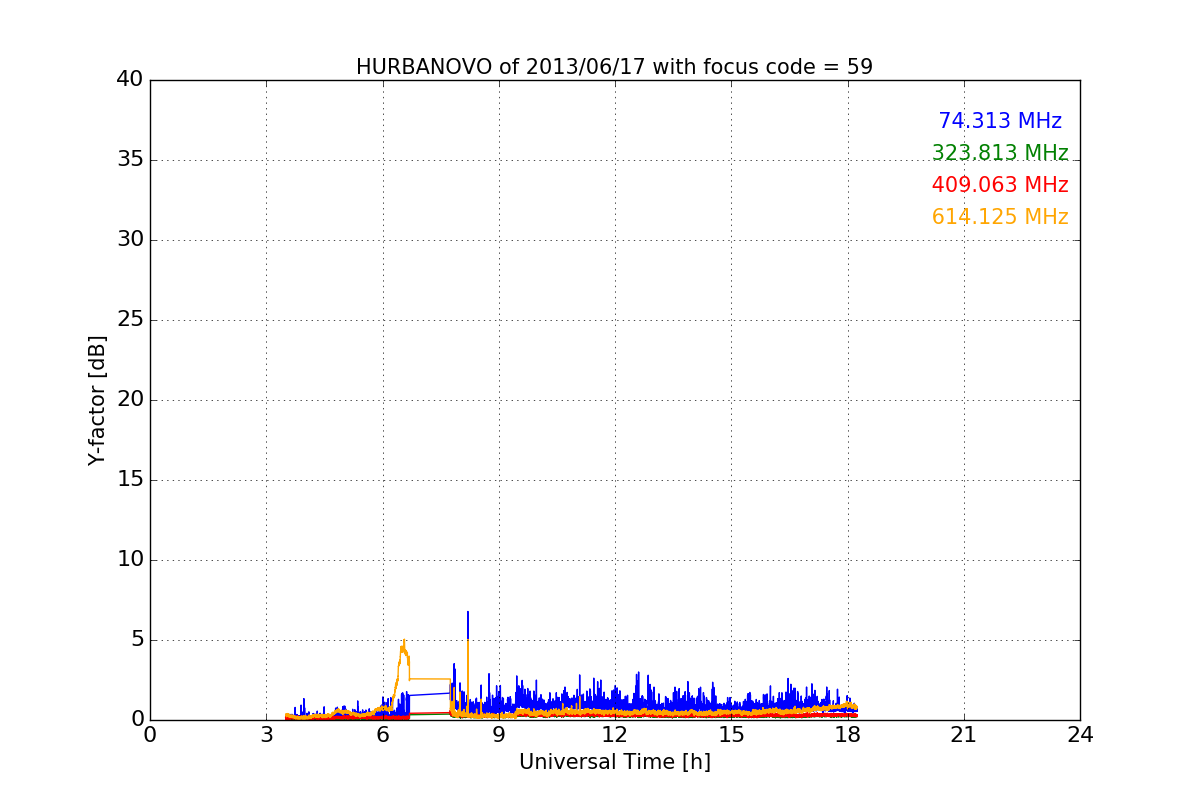This screenshot has width=1200, height=800.
Task: Click the y-axis tick label 40
Action: pyautogui.click(x=130, y=80)
